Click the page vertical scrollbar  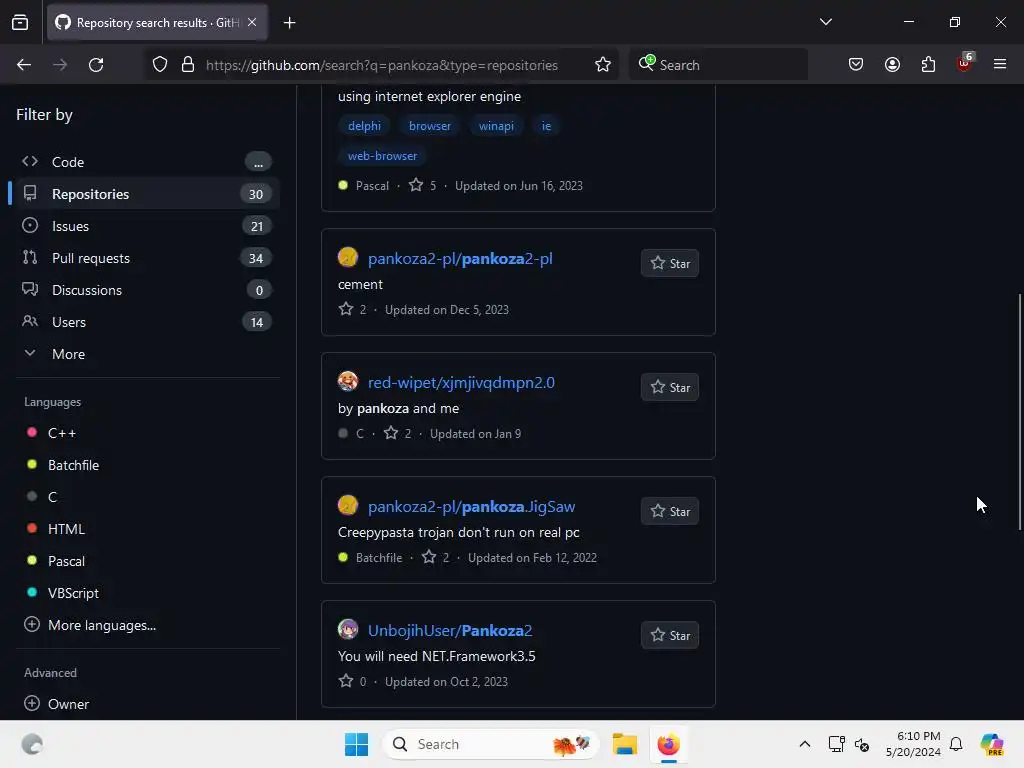(1020, 412)
